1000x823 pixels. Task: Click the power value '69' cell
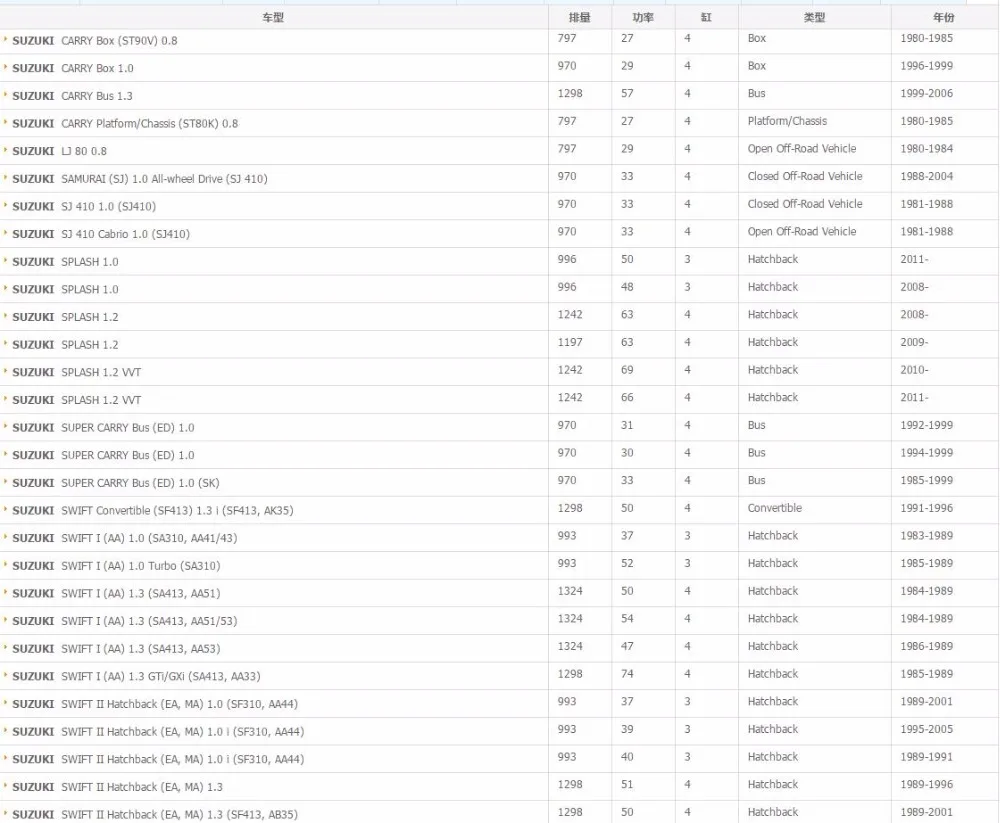point(627,370)
